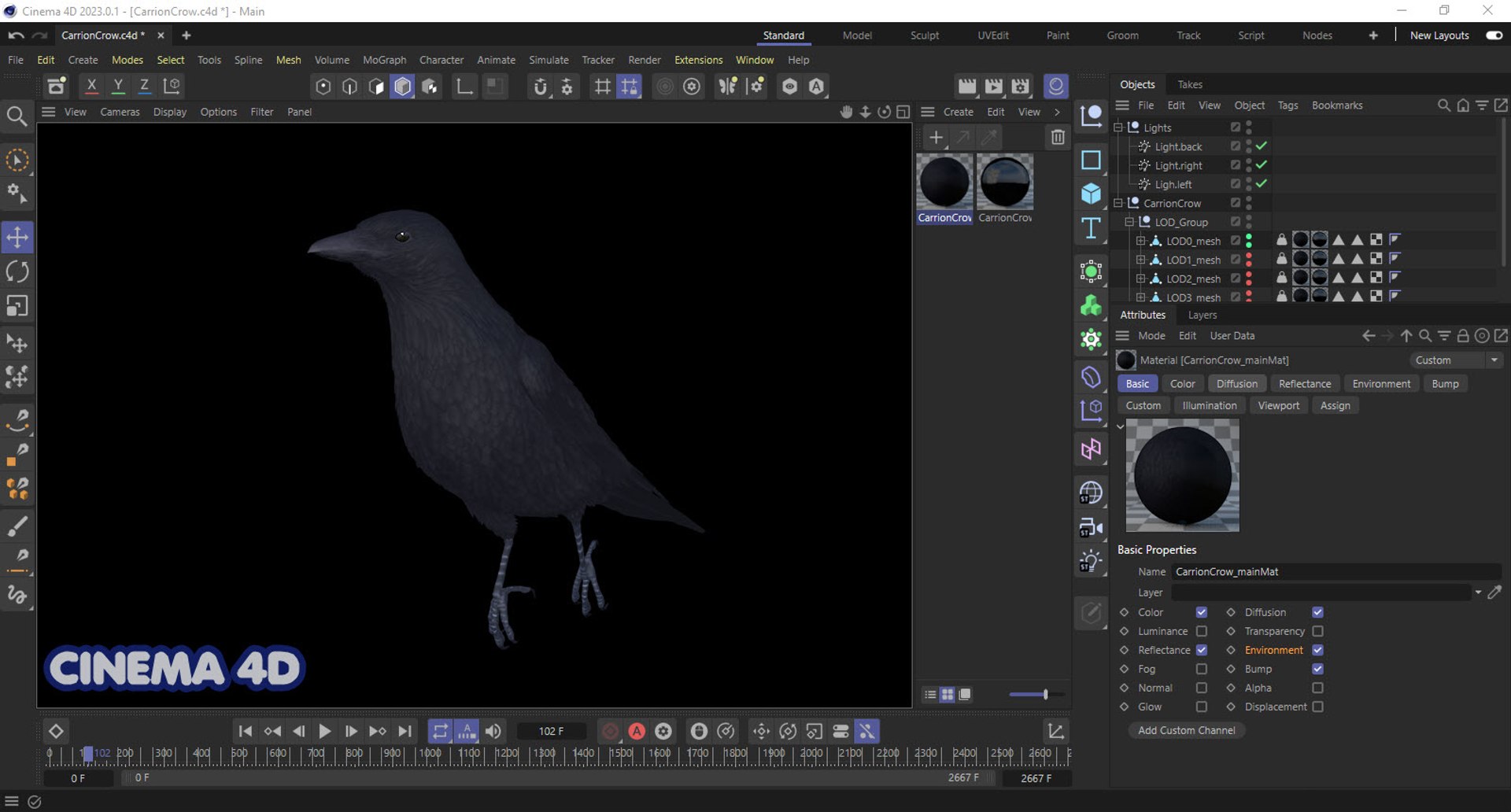Create new material with plus icon

(x=936, y=138)
